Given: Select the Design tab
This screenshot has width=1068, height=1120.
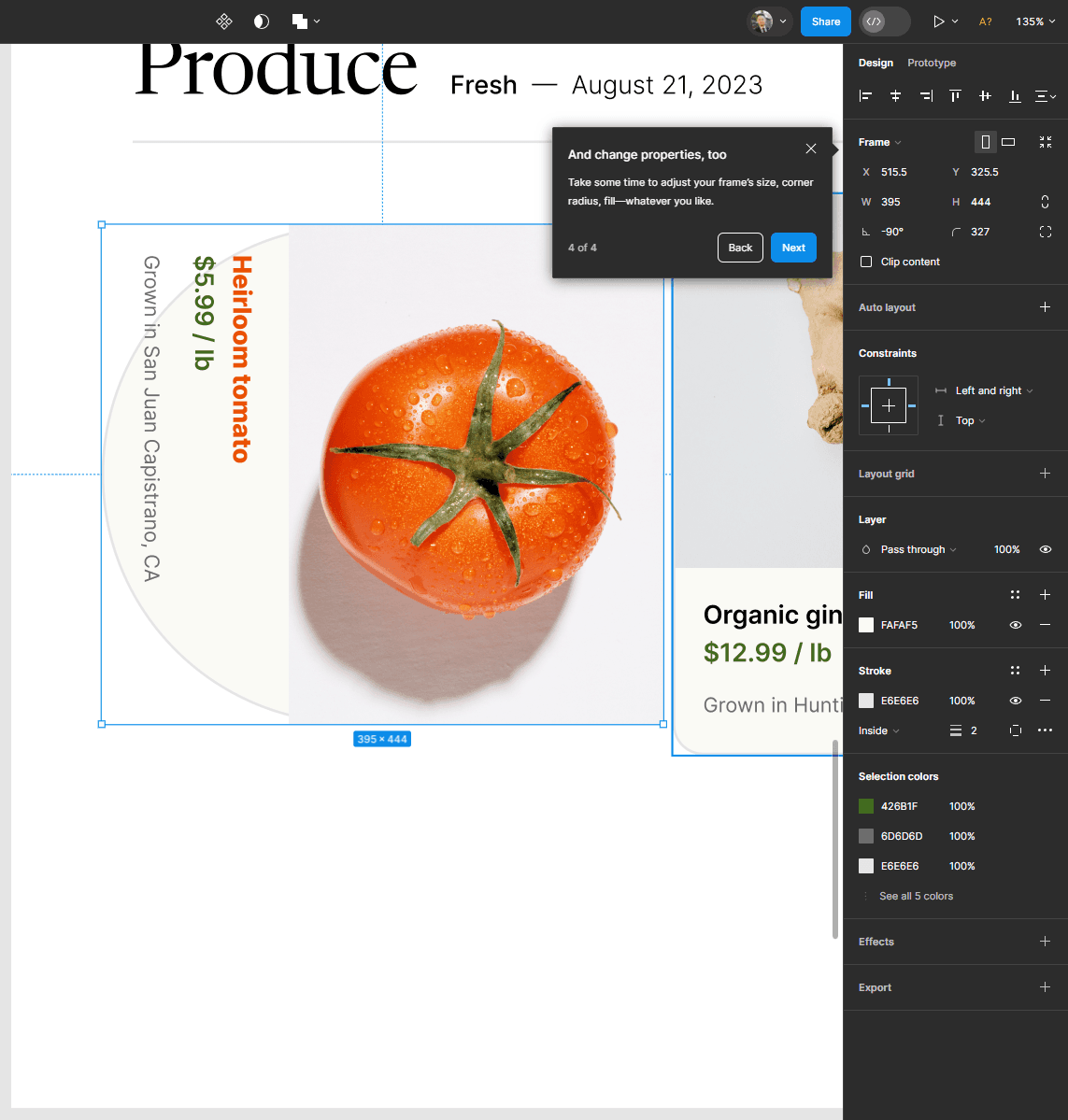Looking at the screenshot, I should point(876,63).
